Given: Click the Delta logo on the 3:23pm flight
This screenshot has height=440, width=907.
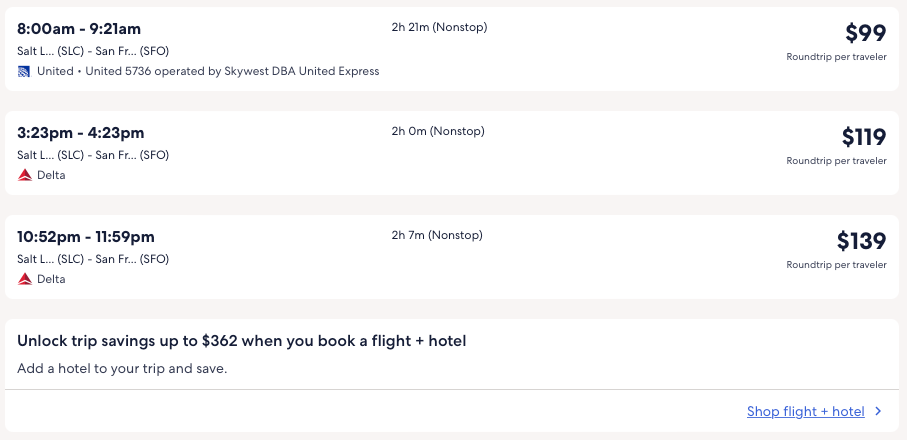Looking at the screenshot, I should [24, 175].
